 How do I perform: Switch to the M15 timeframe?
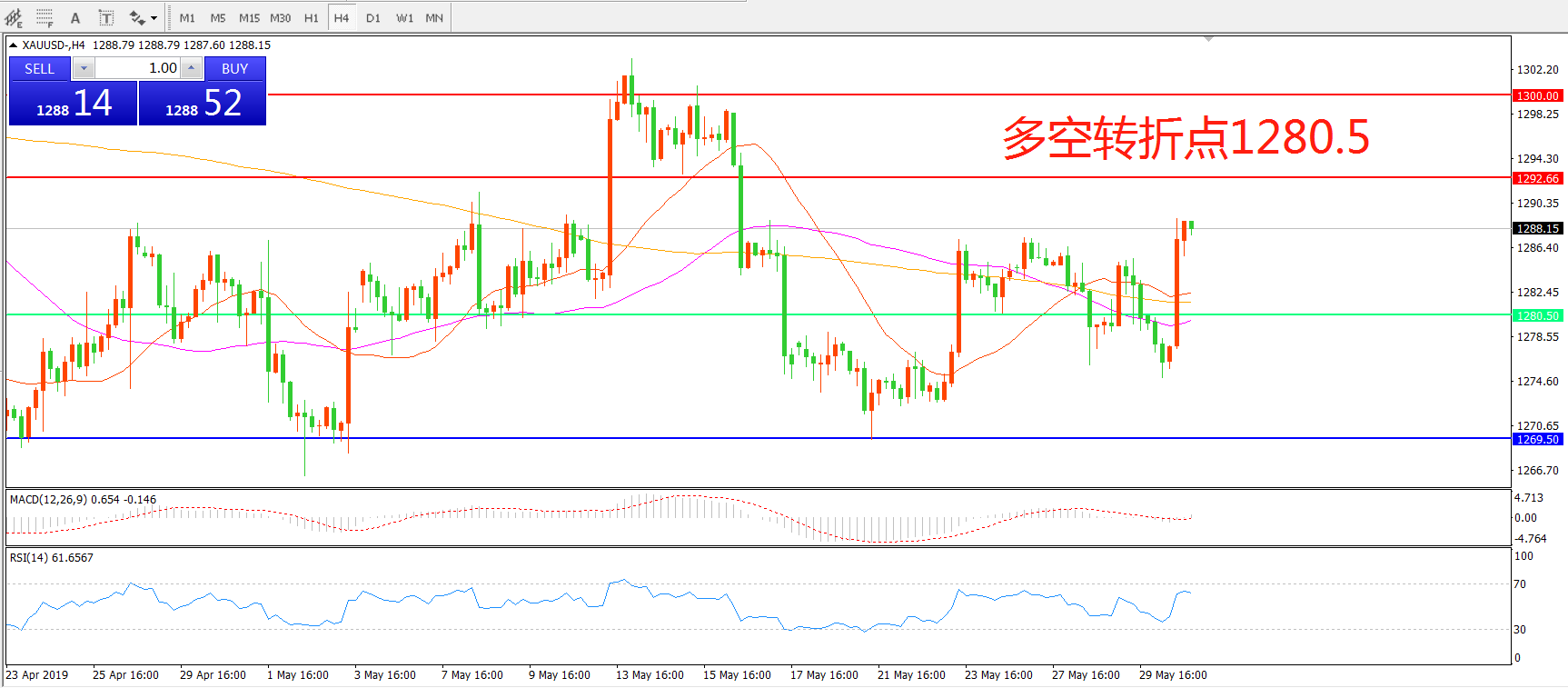249,18
